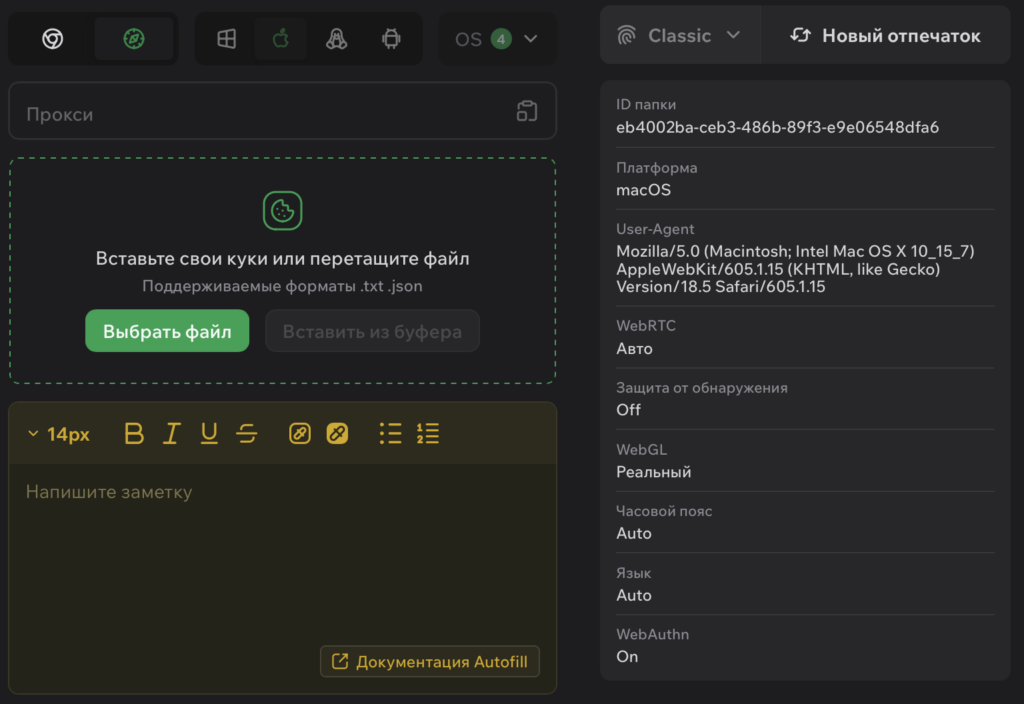
Task: Open the Classic fingerprint type dropdown
Action: point(680,35)
